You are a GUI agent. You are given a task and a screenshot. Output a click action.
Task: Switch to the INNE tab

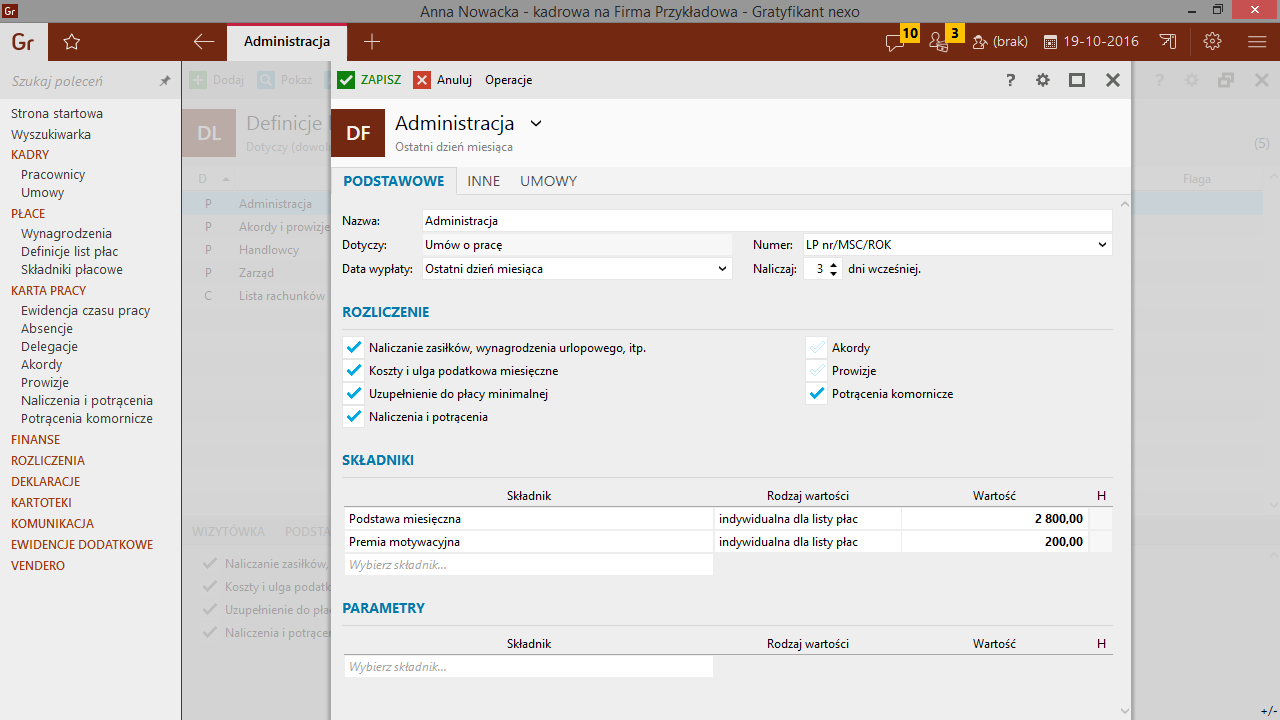(x=483, y=181)
